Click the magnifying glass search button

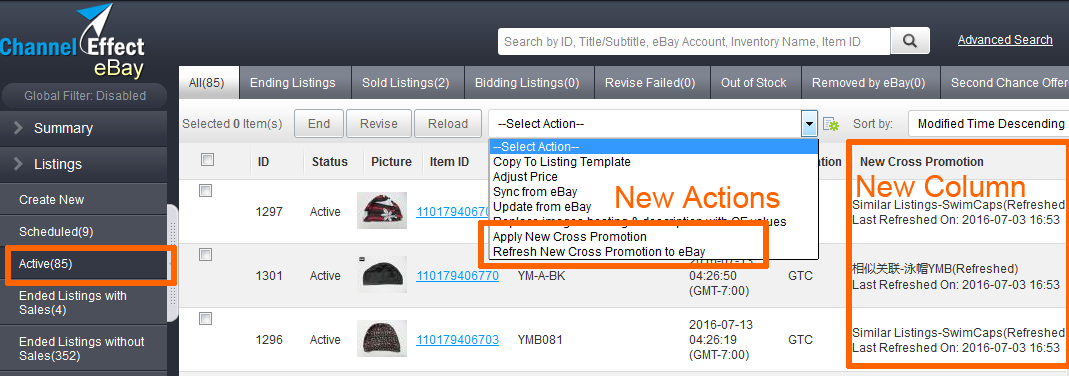coord(910,41)
